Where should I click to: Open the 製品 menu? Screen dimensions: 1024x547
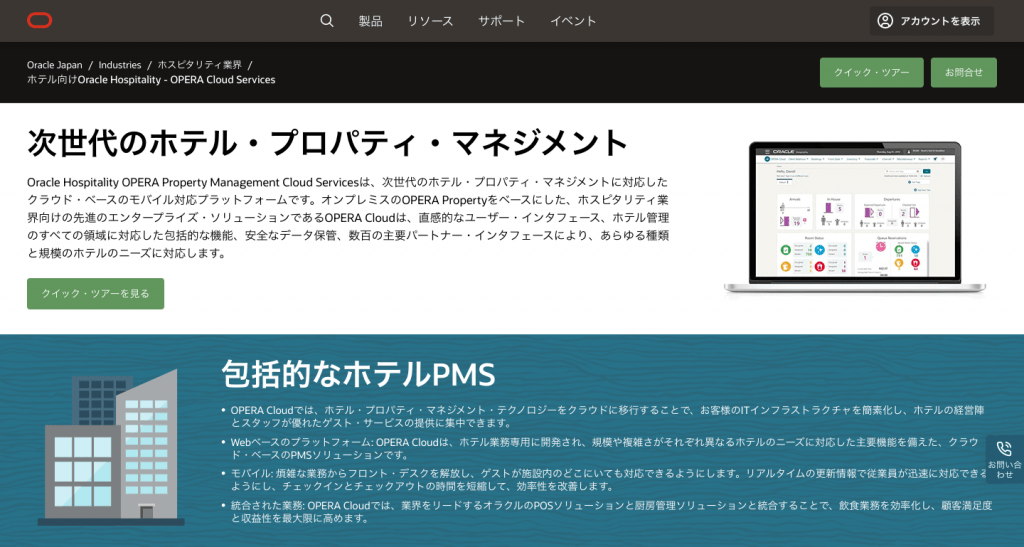pos(370,21)
